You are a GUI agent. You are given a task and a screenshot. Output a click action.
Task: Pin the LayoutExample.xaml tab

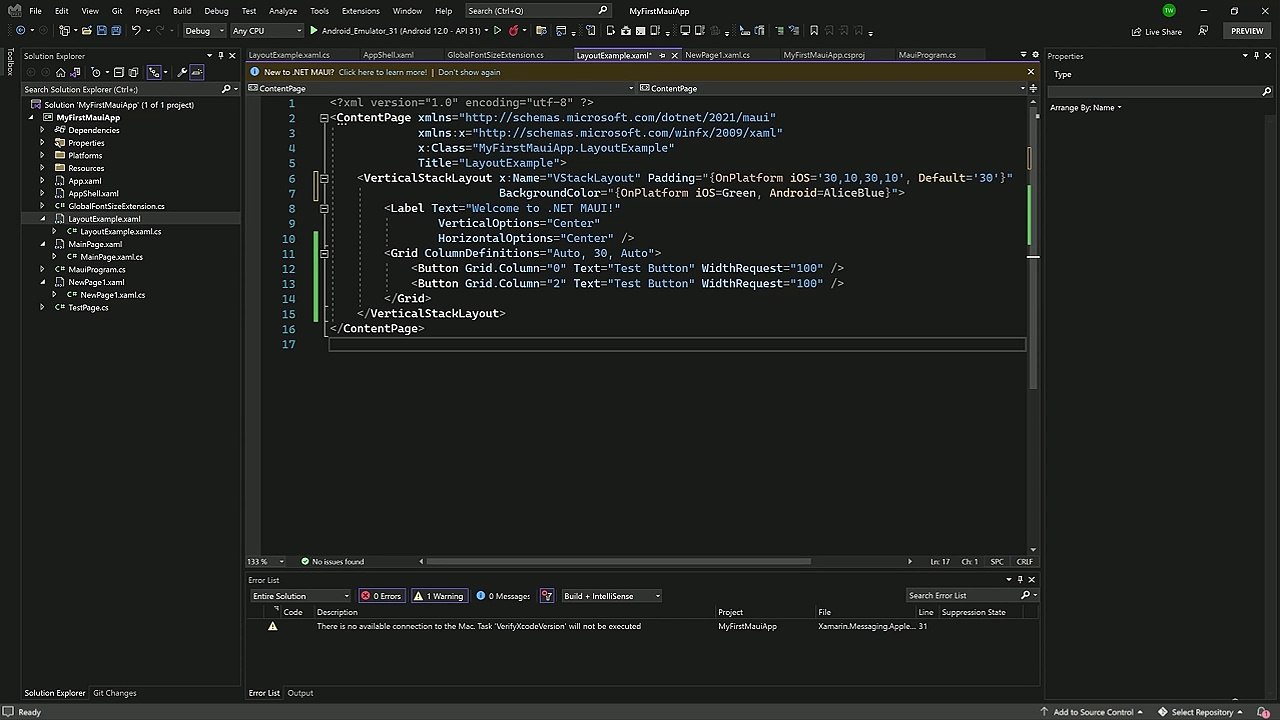pos(662,55)
